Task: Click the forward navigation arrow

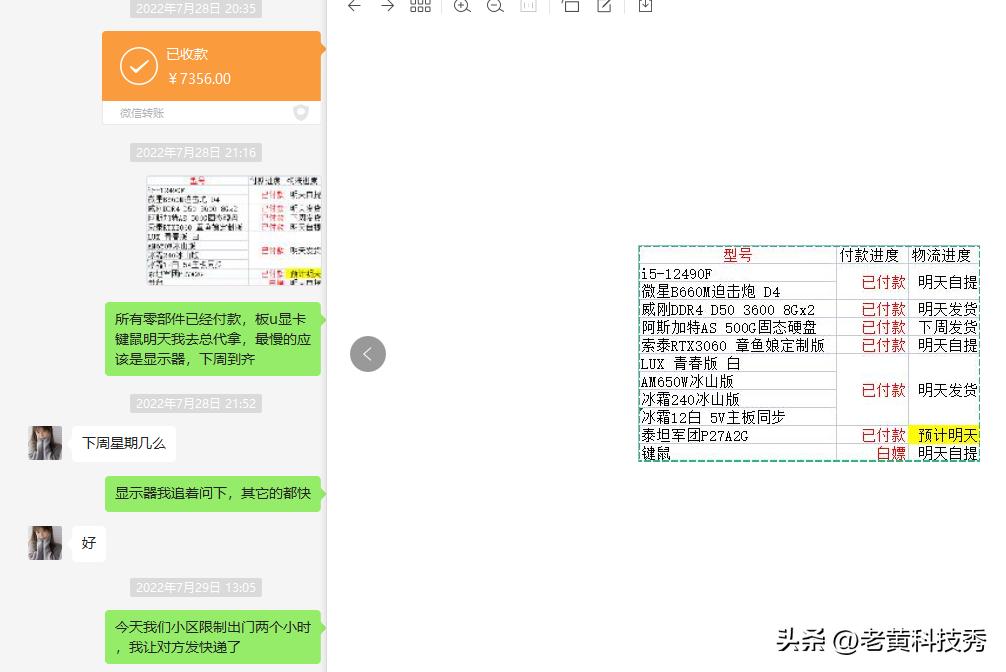Action: 387,7
